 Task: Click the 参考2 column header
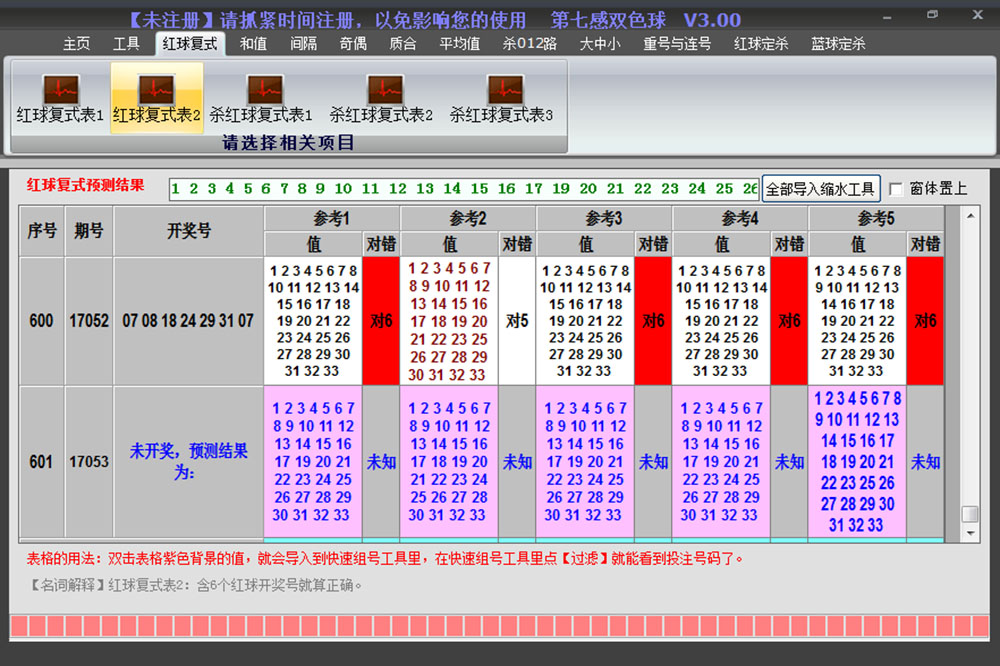pyautogui.click(x=467, y=219)
